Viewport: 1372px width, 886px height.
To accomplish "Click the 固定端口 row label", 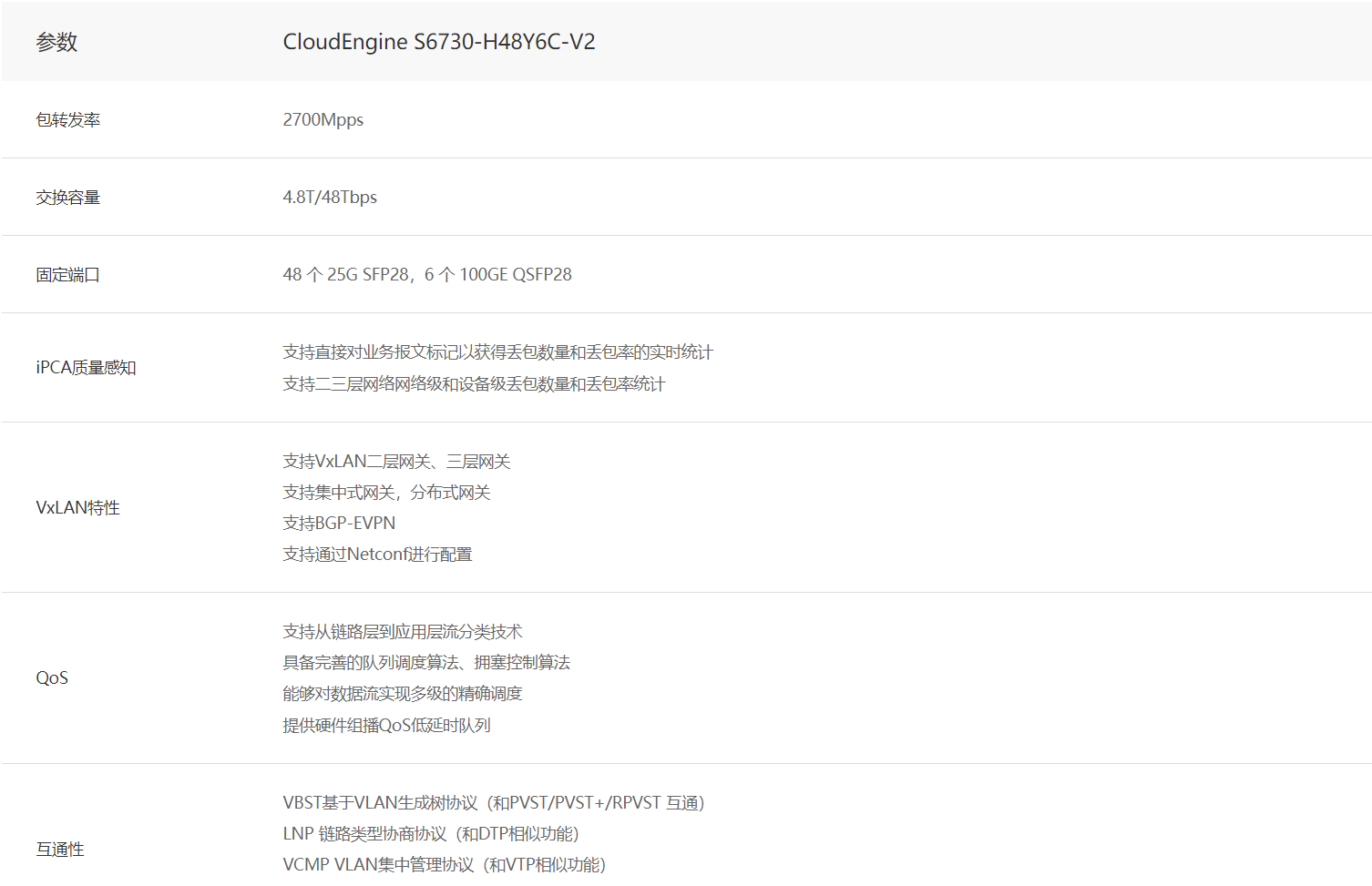I will pos(68,275).
